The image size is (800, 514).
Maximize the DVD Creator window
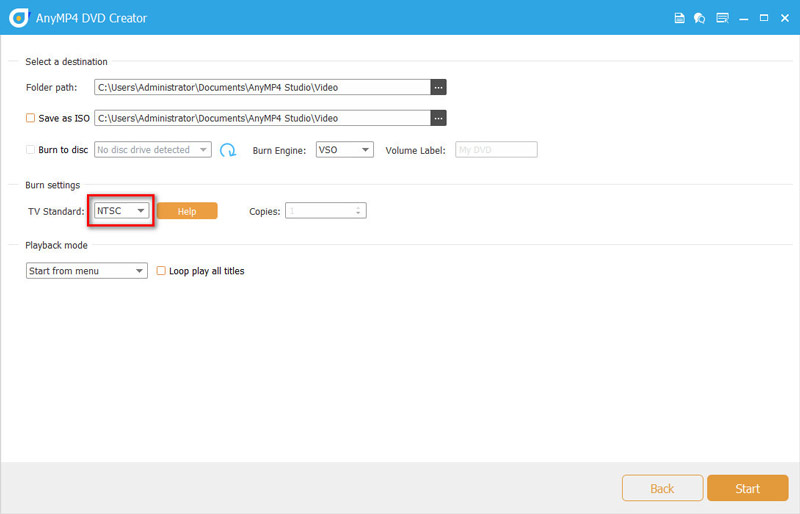pyautogui.click(x=764, y=18)
